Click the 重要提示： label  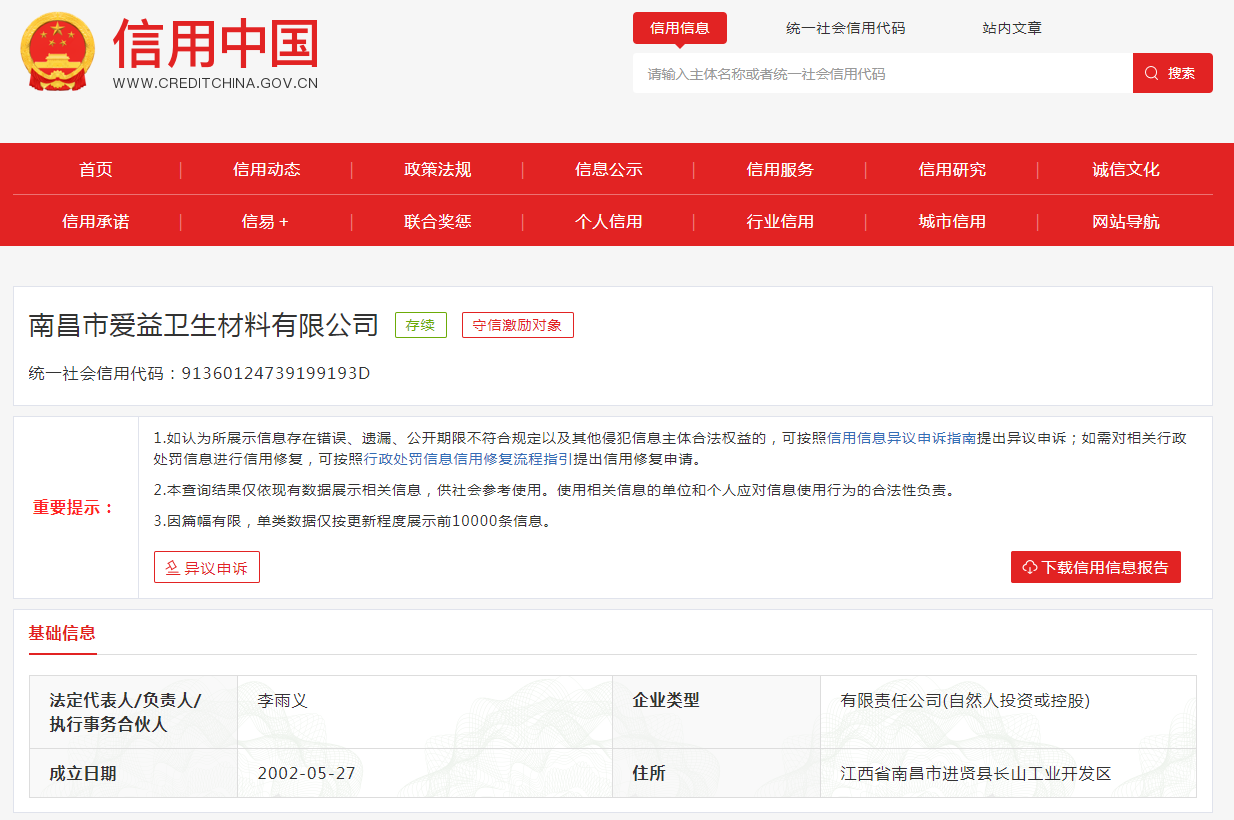click(x=74, y=508)
